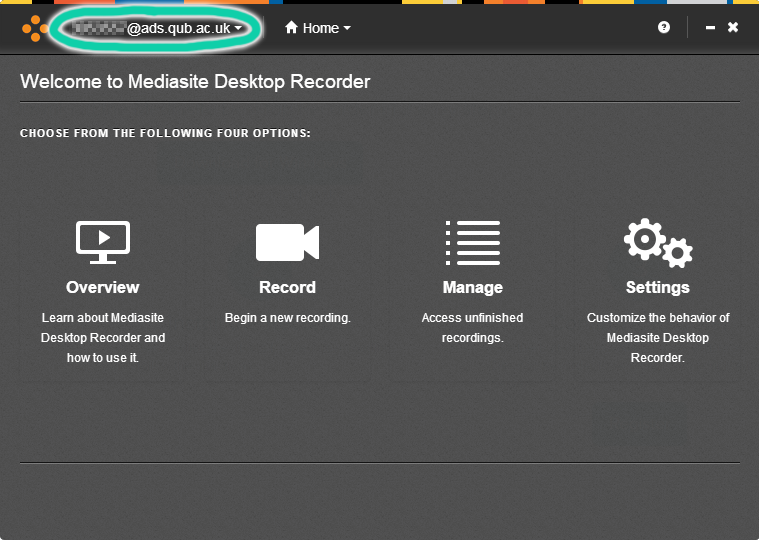Screen dimensions: 759x540
Task: Click the Manage list icon
Action: tap(472, 242)
